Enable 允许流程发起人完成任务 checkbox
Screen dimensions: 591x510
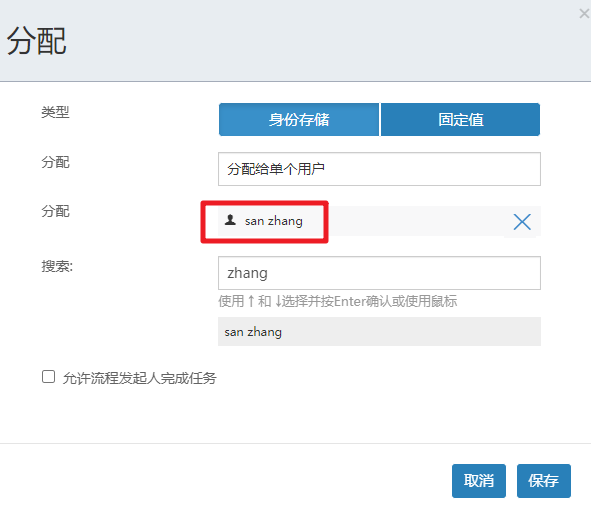[x=48, y=377]
